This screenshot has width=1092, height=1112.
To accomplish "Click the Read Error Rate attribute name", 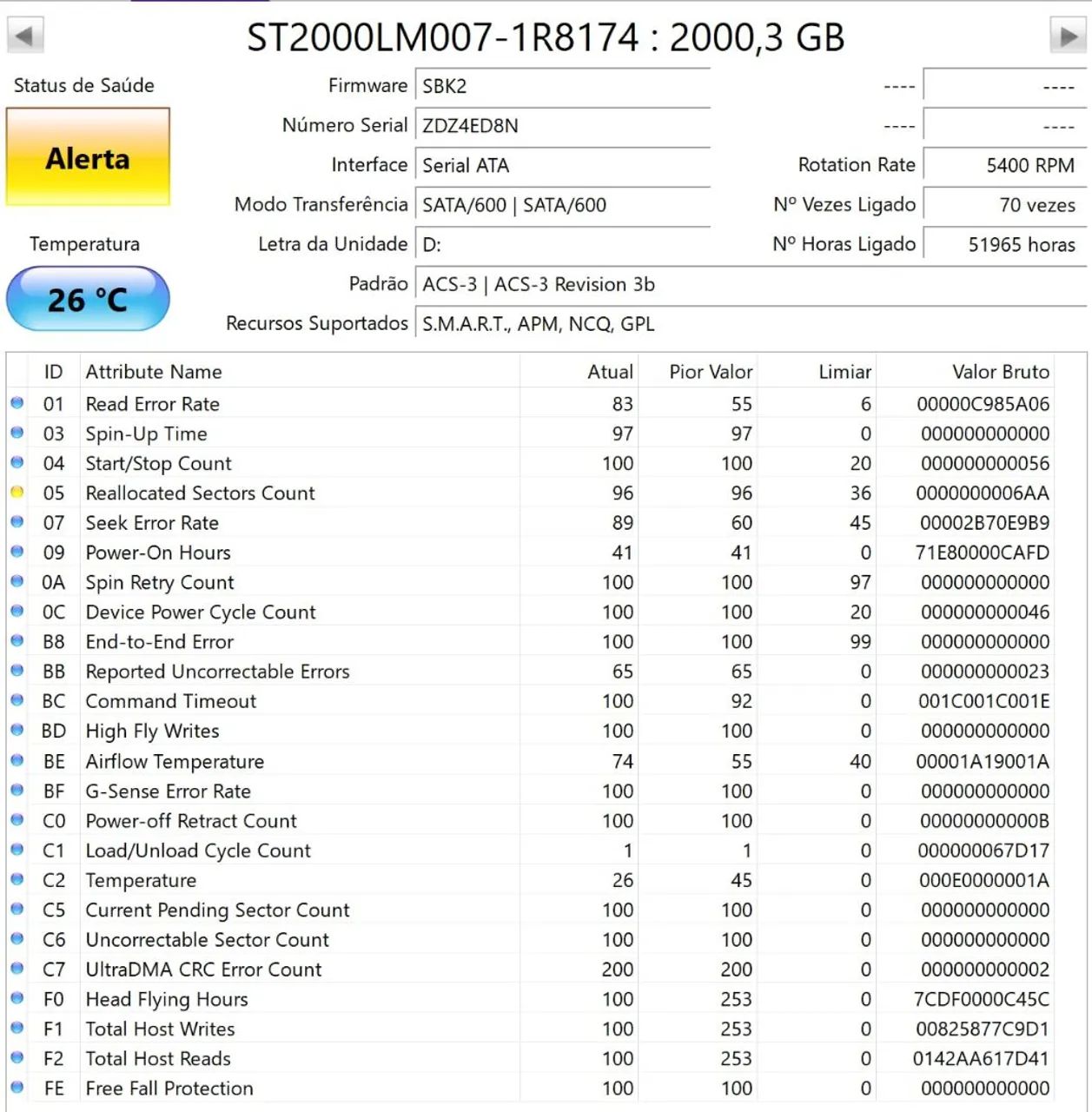I will click(152, 404).
